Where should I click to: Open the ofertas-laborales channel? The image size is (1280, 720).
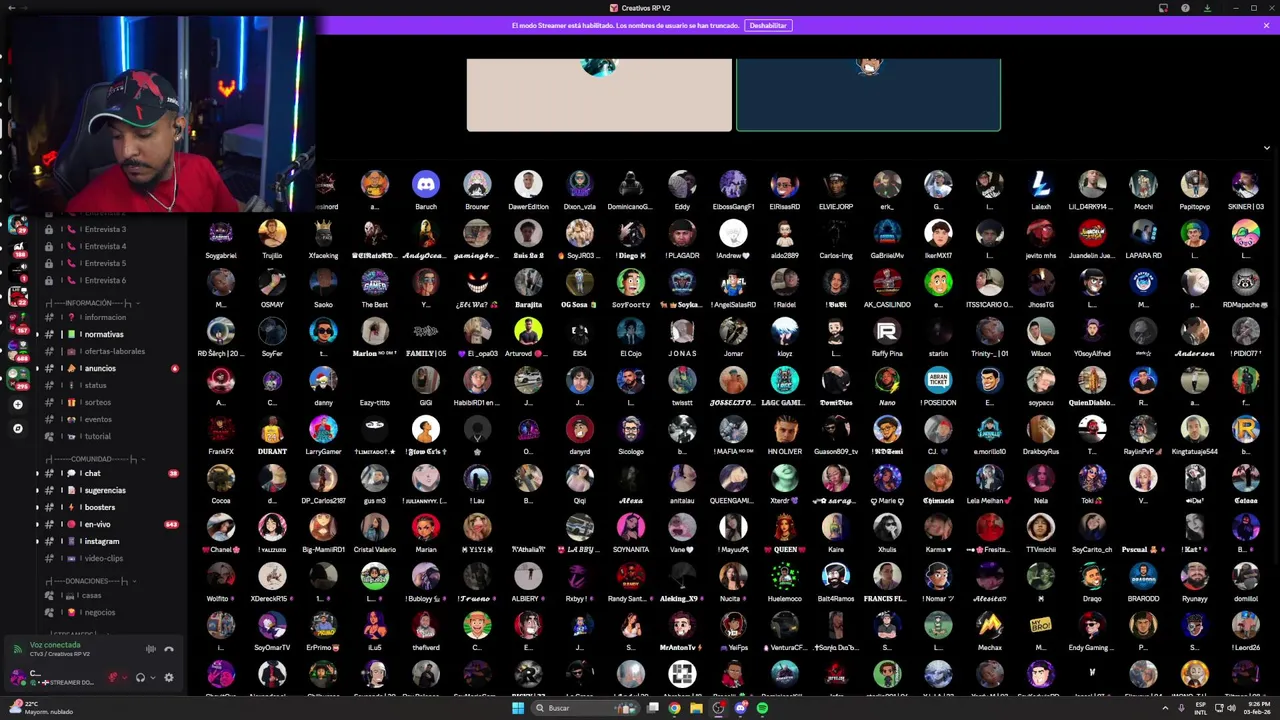click(105, 351)
